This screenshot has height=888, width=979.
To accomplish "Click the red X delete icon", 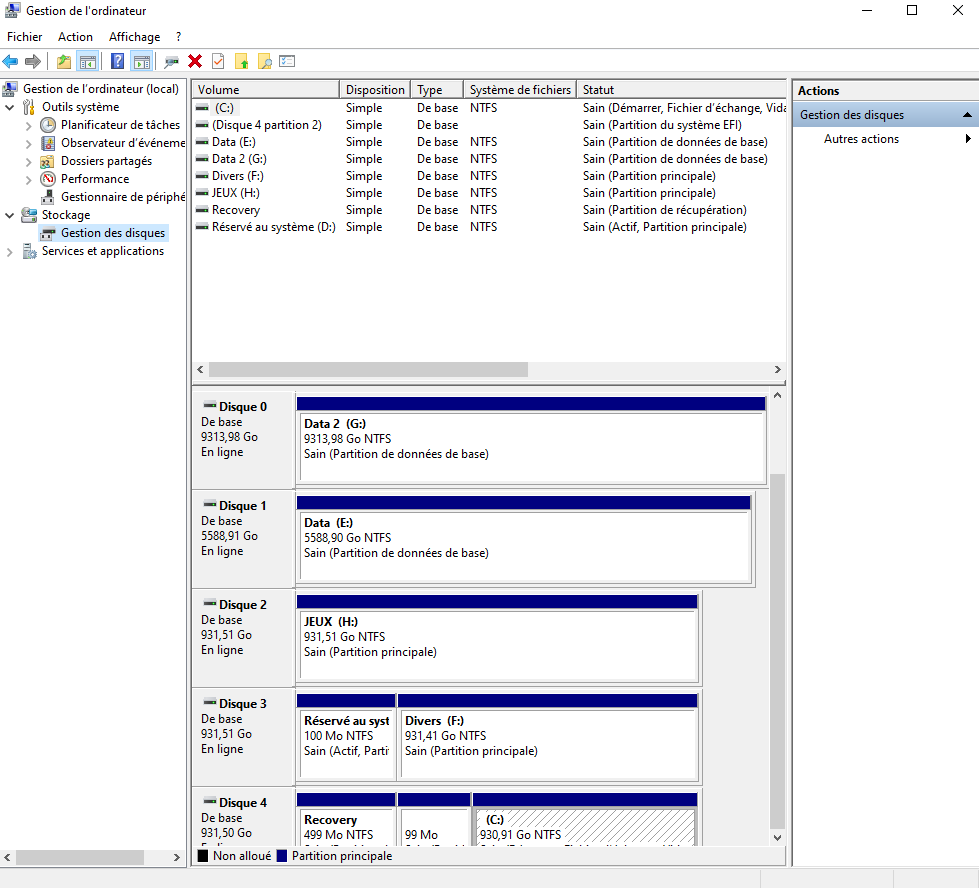I will coord(195,61).
